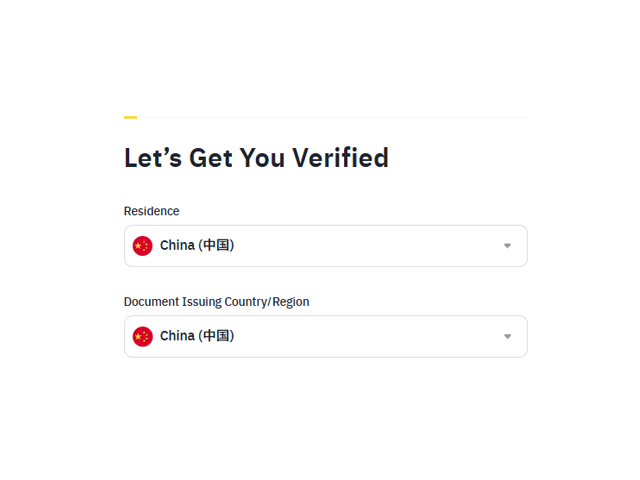Click the Residence field label
The image size is (640, 480).
151,211
